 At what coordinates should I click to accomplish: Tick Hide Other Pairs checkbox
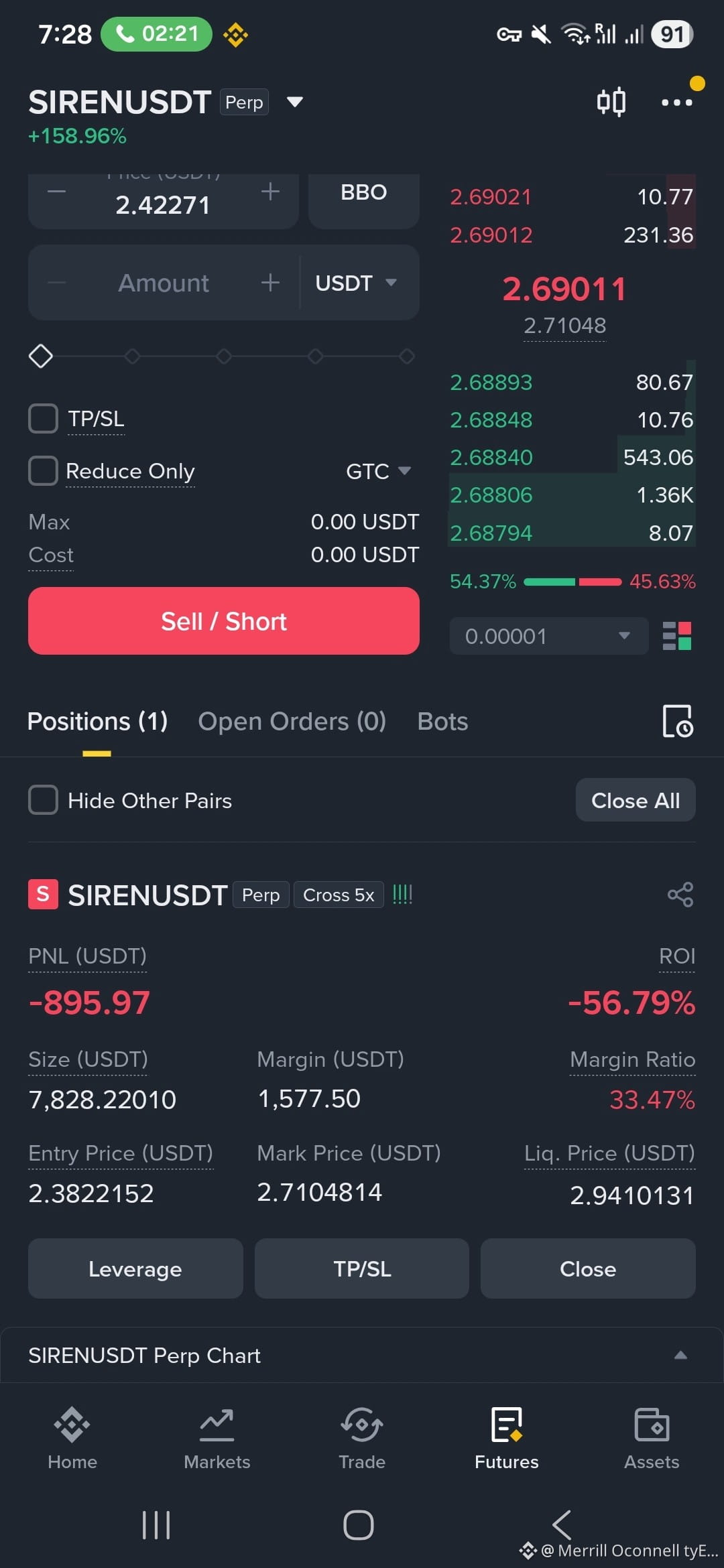click(x=44, y=800)
